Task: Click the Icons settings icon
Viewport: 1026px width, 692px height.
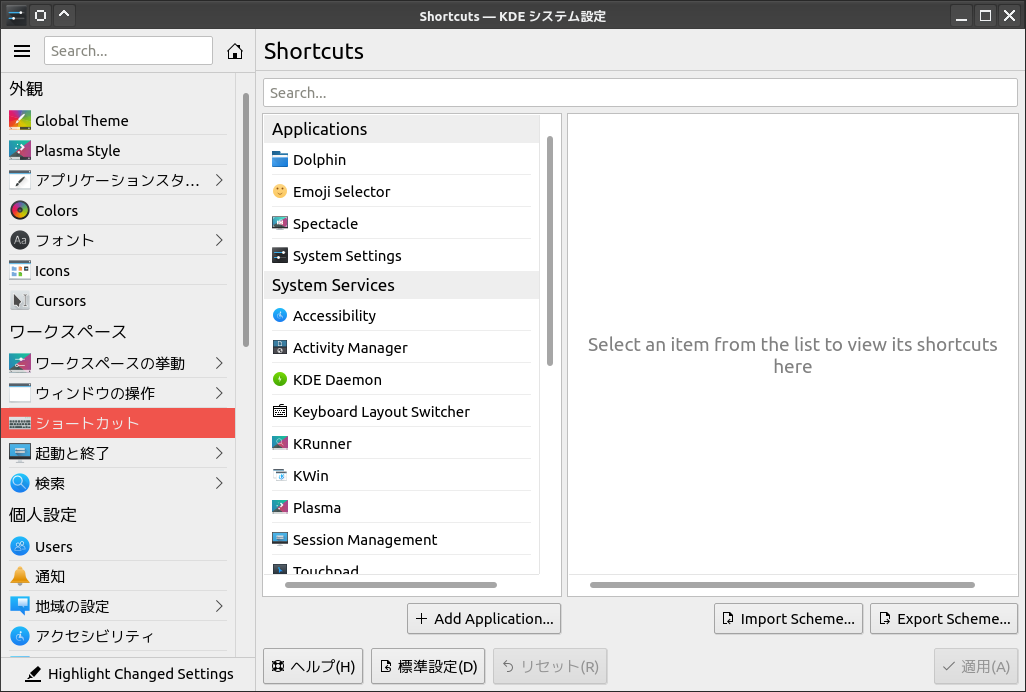Action: click(x=20, y=271)
